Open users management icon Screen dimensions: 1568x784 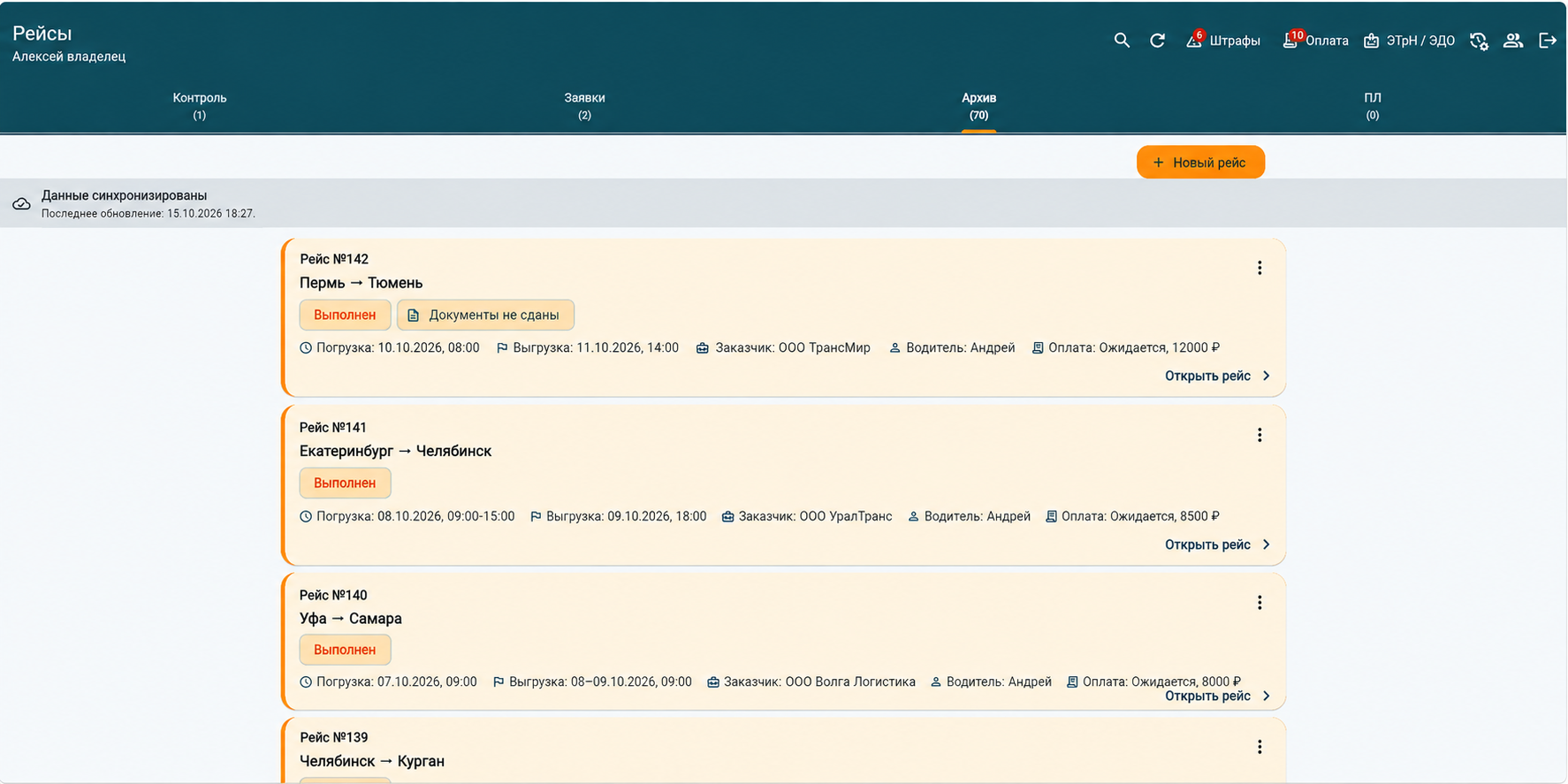pyautogui.click(x=1513, y=41)
